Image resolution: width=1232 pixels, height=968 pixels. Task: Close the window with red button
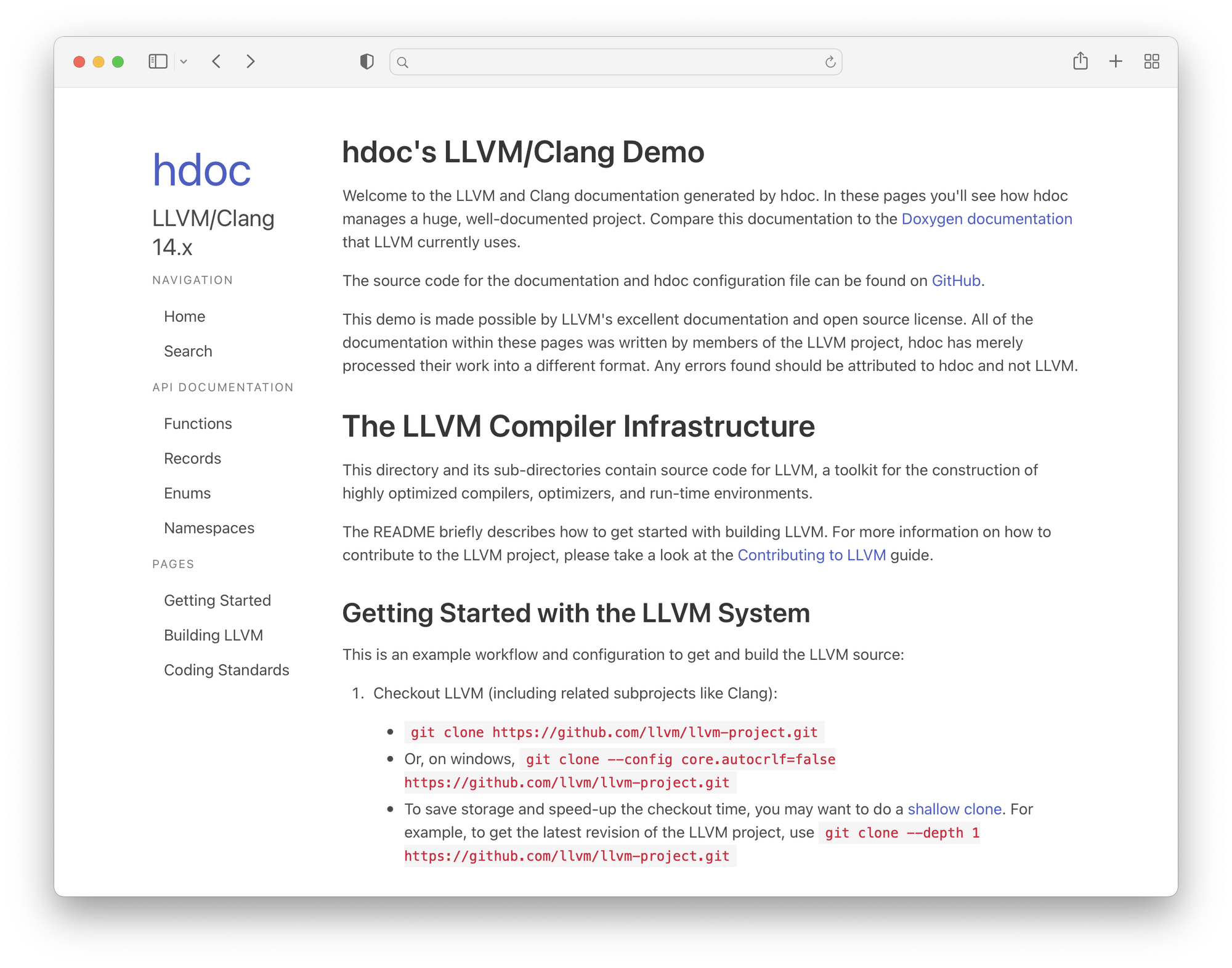[79, 62]
